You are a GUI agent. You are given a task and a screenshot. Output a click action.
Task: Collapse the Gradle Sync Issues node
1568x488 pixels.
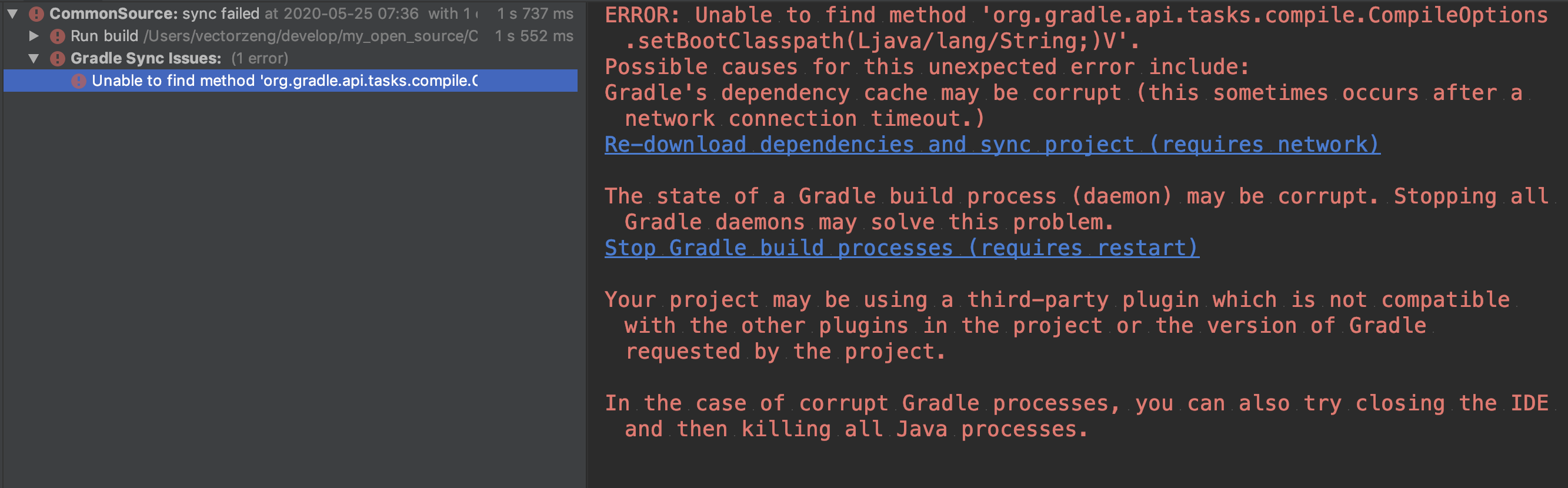point(34,58)
